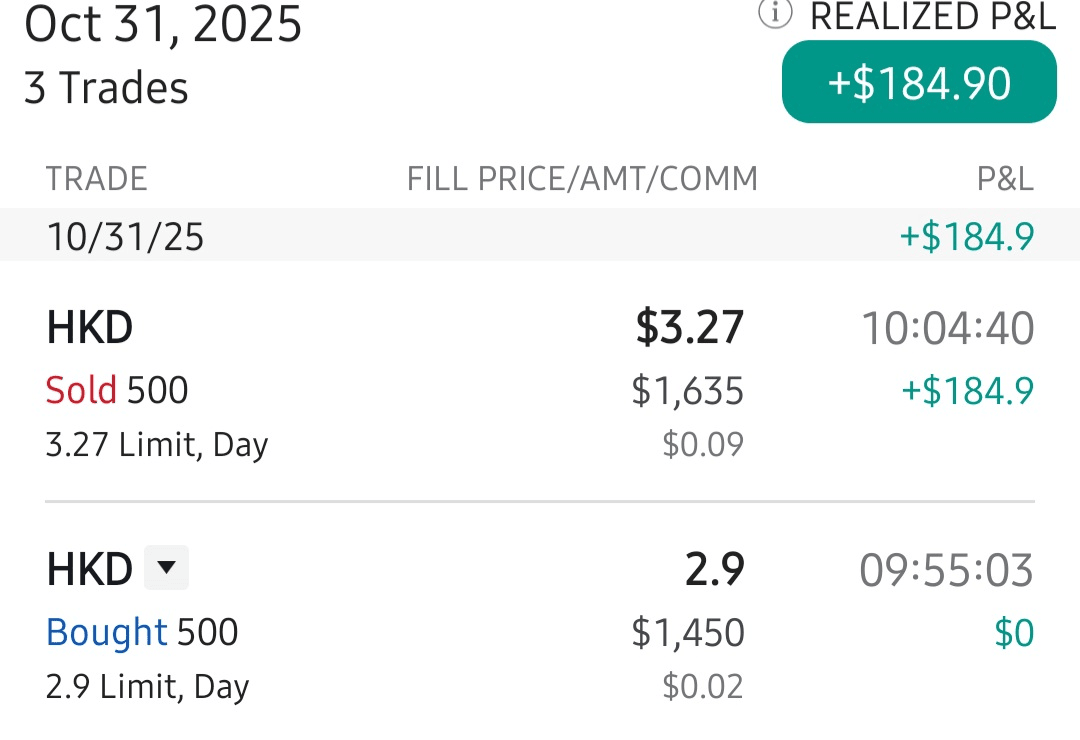Viewport: 1080px width, 740px height.
Task: Tap the HKD symbol in sold trade
Action: 90,328
